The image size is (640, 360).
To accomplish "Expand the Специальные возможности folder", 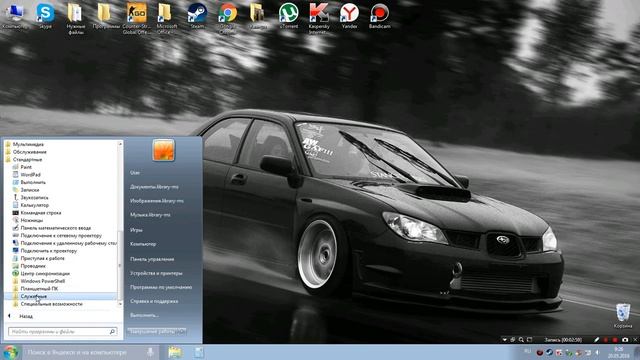I will (51, 304).
